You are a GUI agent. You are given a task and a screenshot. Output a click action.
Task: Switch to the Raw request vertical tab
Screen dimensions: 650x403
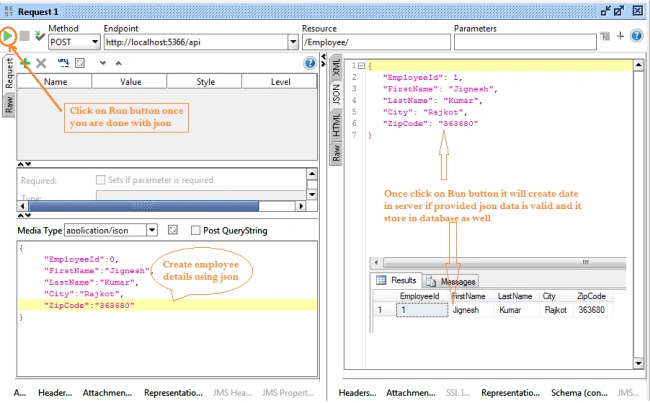coord(9,104)
